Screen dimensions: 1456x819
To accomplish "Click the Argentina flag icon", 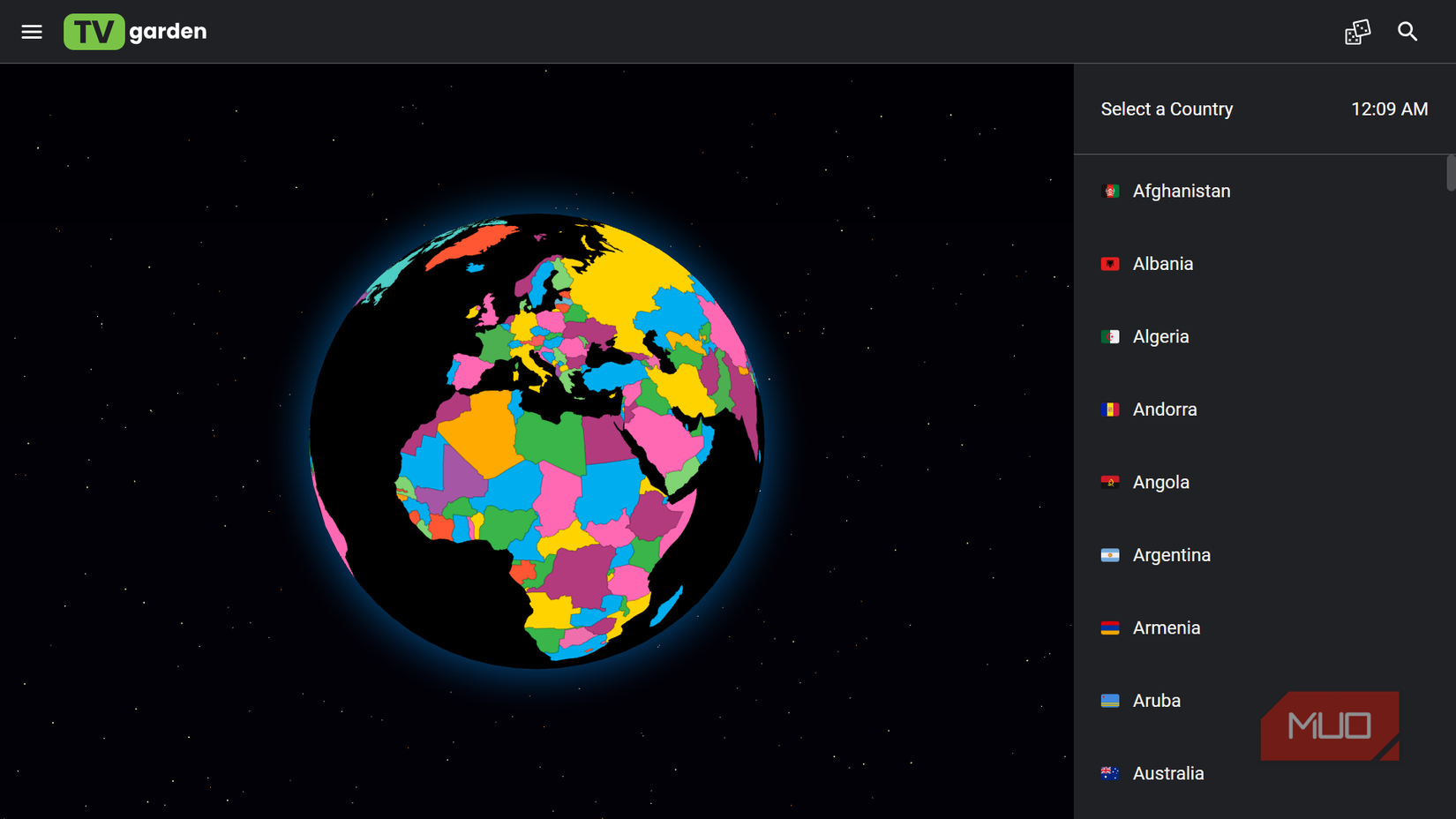I will tap(1111, 555).
